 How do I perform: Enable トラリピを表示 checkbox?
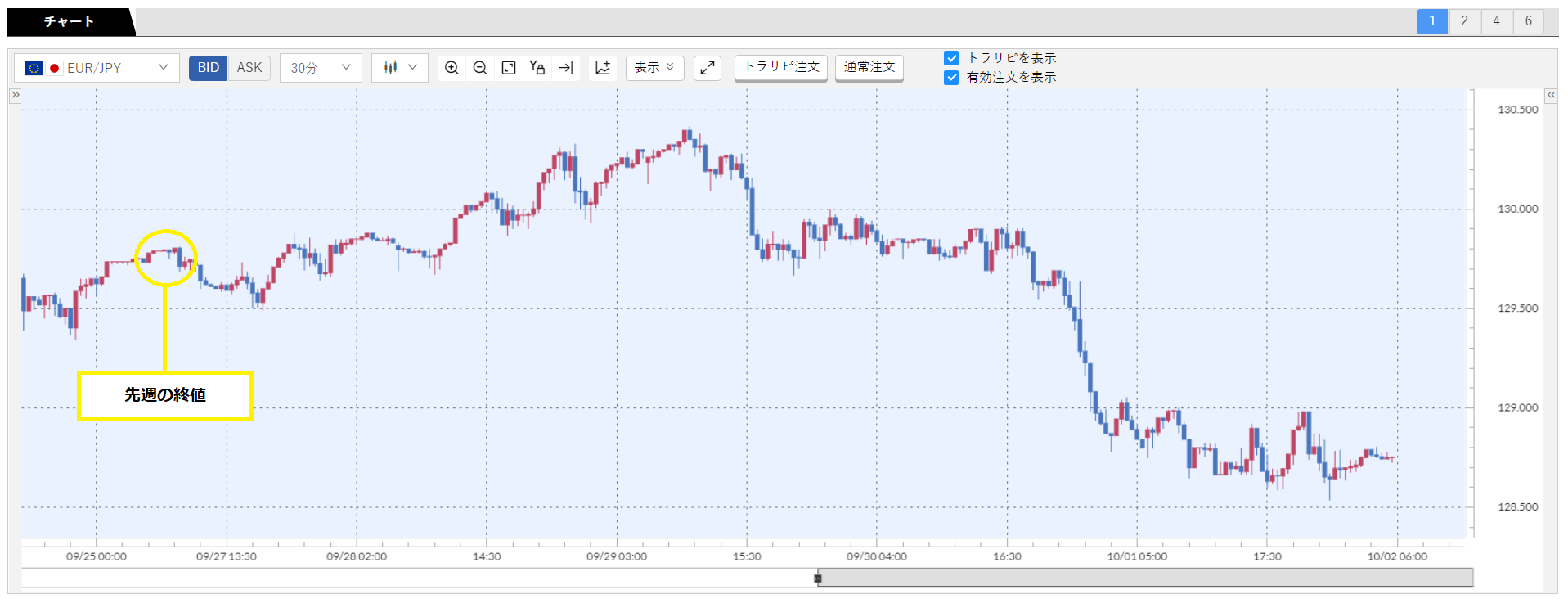951,58
